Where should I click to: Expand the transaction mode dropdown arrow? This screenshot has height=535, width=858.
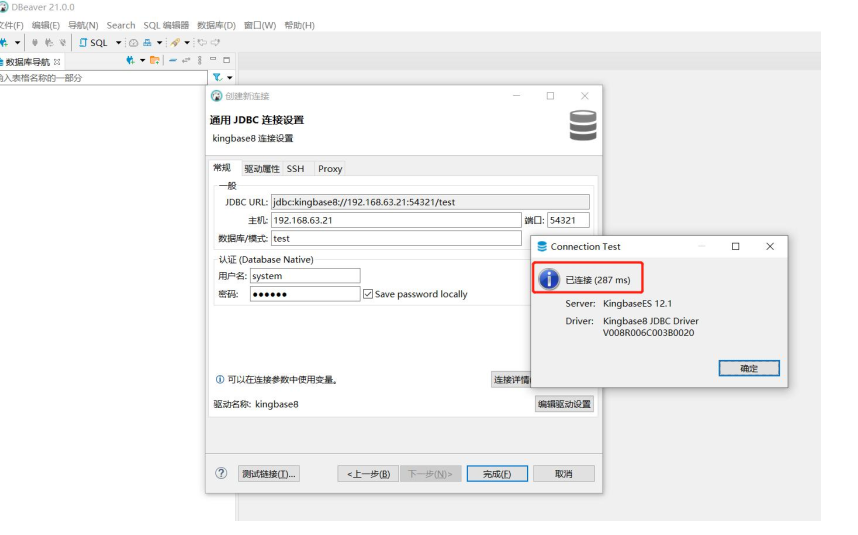[x=159, y=43]
